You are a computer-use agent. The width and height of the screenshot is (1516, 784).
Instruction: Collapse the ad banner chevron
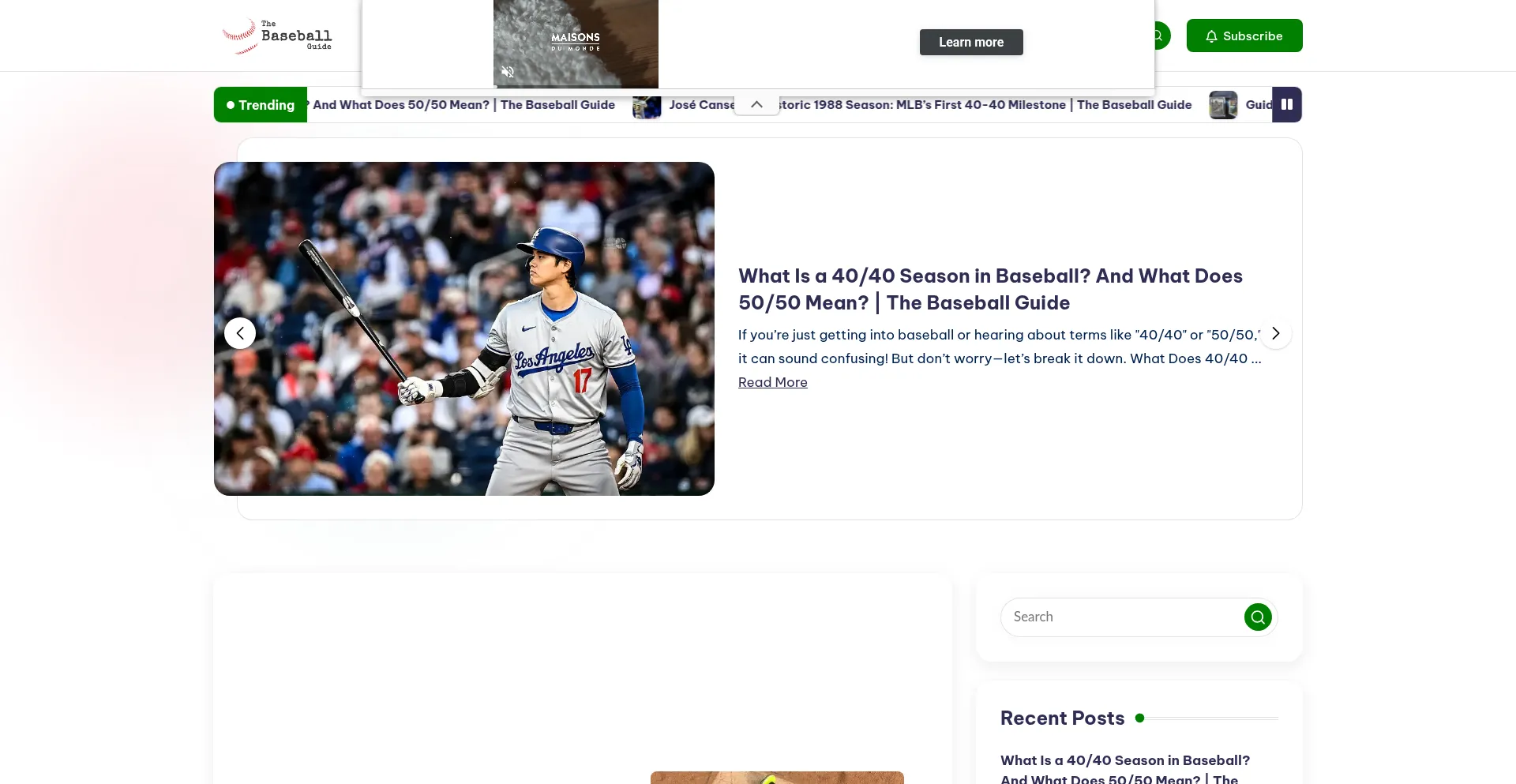[x=756, y=104]
